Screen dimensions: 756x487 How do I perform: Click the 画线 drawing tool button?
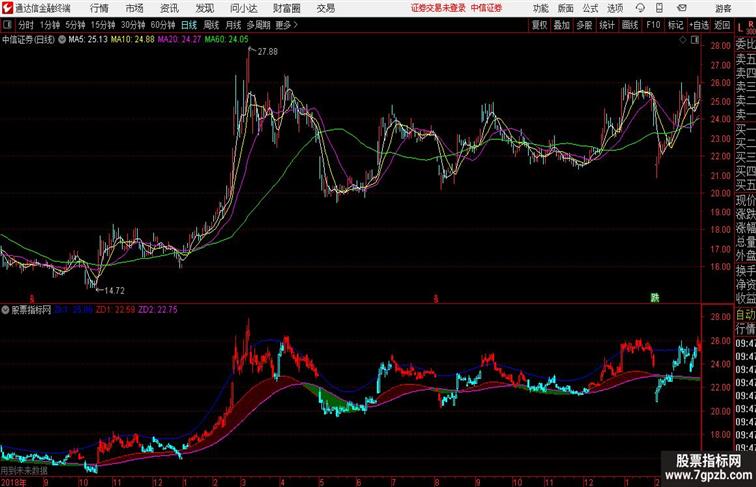click(x=630, y=25)
